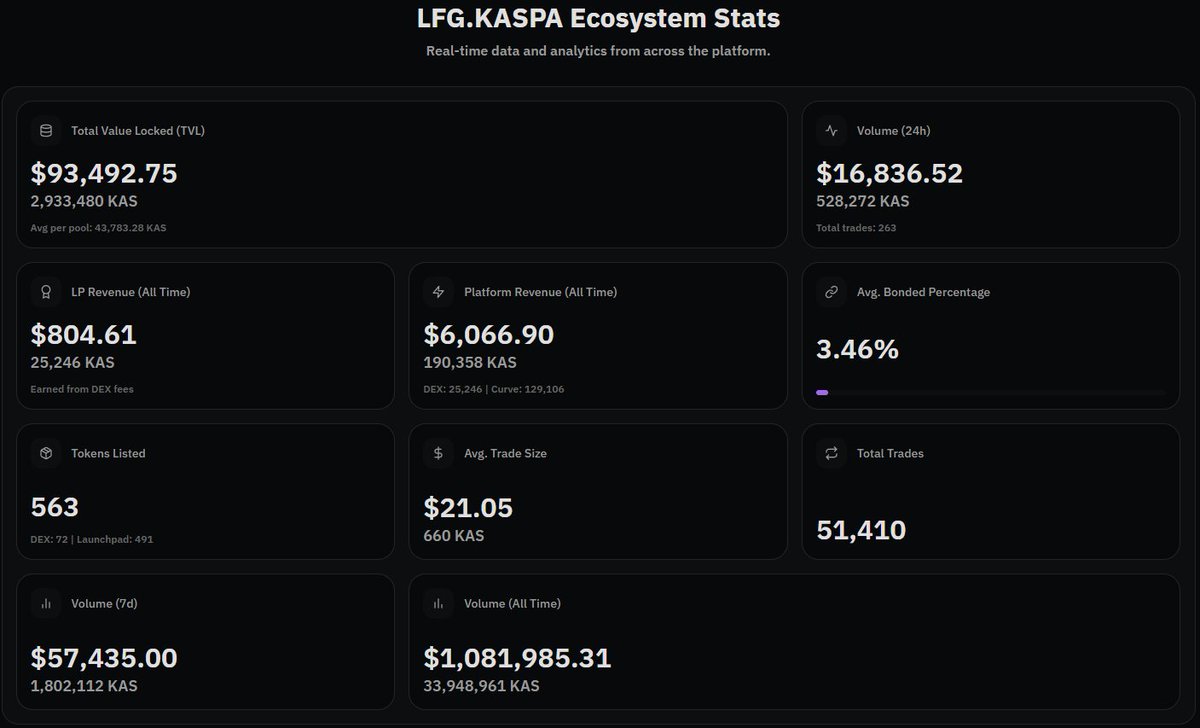Click the $21.05 average trade value

[468, 508]
